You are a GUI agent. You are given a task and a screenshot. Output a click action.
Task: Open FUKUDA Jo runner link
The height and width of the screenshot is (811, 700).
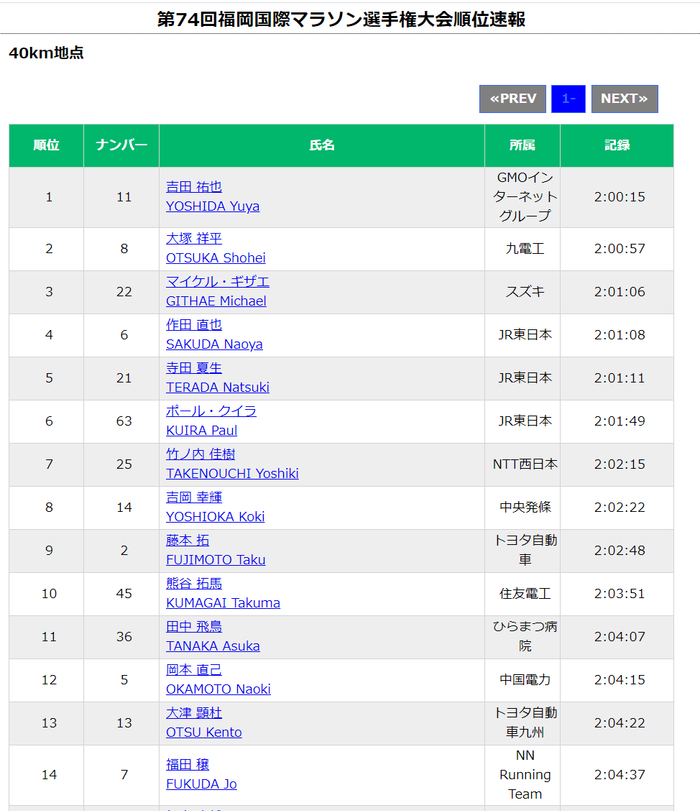coord(201,784)
